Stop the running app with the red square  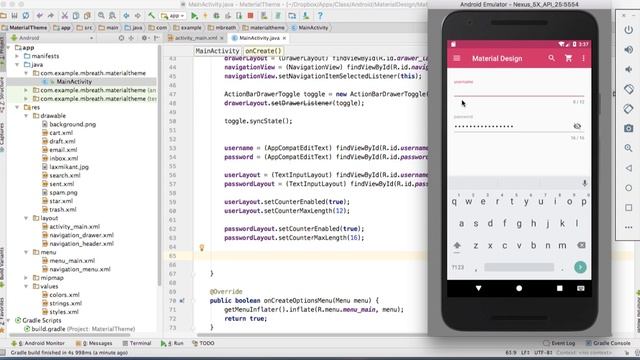coord(250,16)
